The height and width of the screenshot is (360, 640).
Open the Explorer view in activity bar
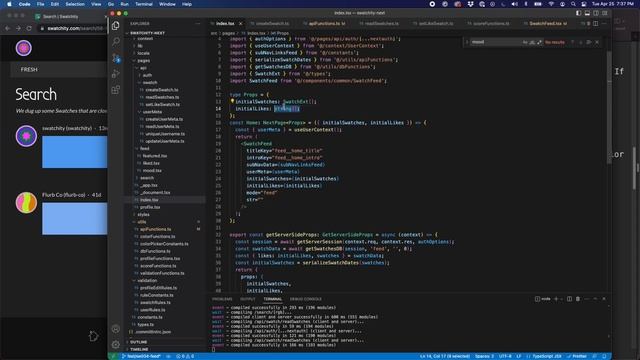(116, 26)
